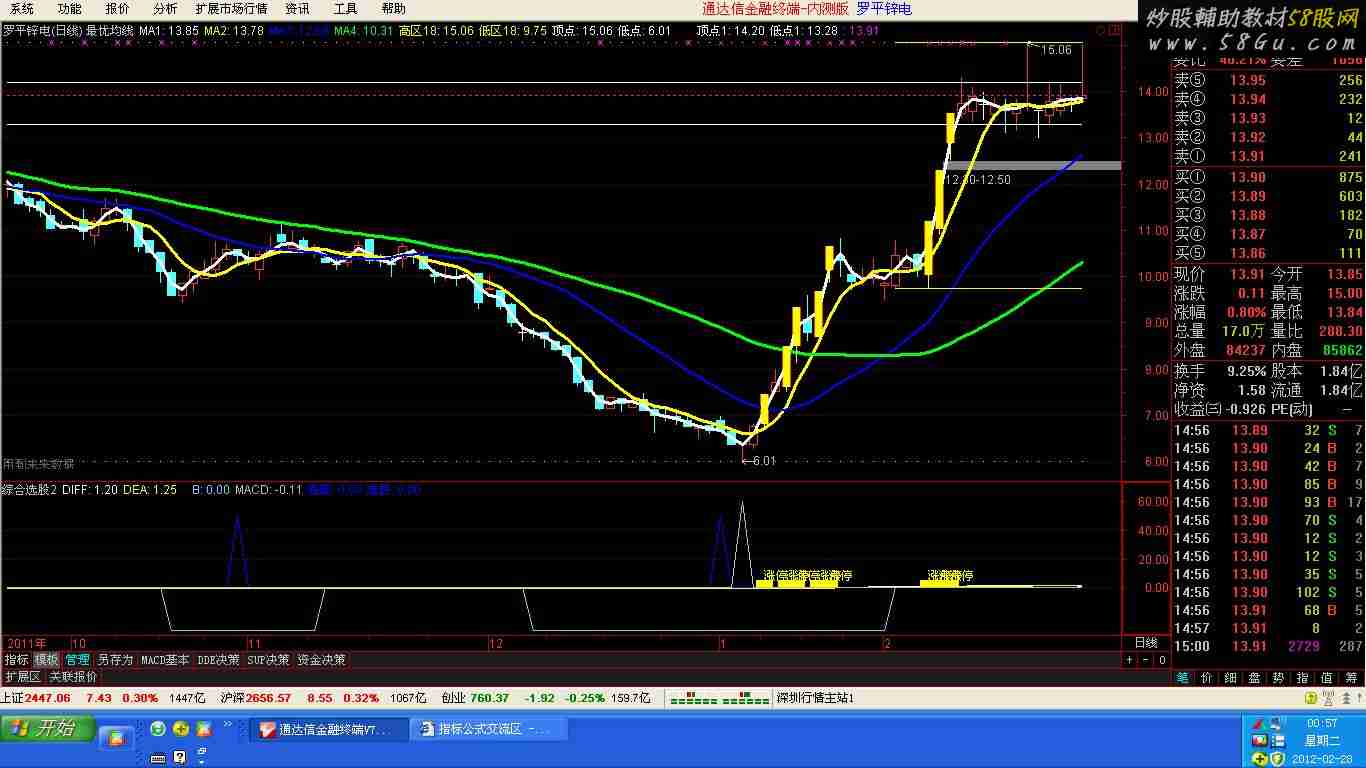Image resolution: width=1366 pixels, height=768 pixels.
Task: Switch to the 笔 tick tab
Action: [1183, 678]
